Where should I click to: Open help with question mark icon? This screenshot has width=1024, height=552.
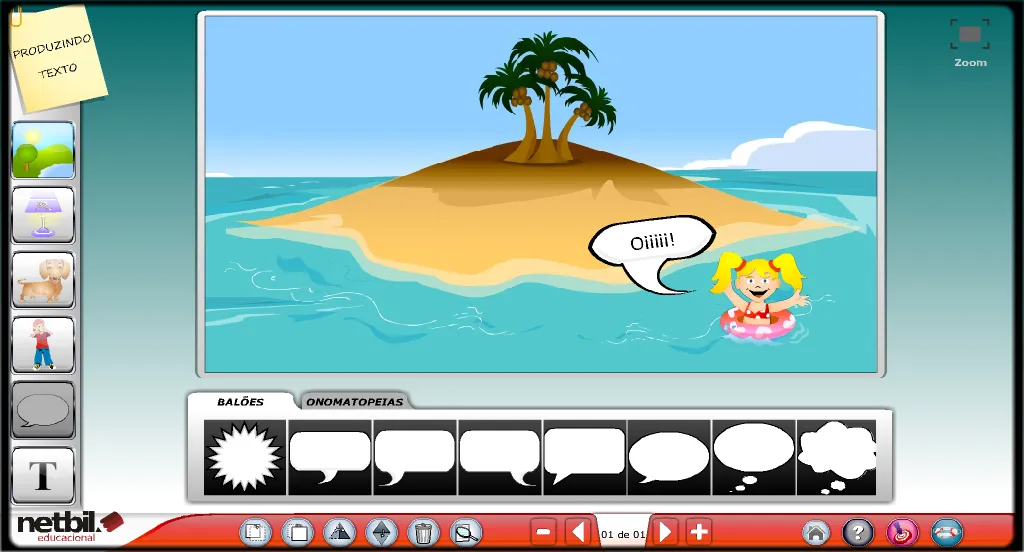pyautogui.click(x=858, y=533)
